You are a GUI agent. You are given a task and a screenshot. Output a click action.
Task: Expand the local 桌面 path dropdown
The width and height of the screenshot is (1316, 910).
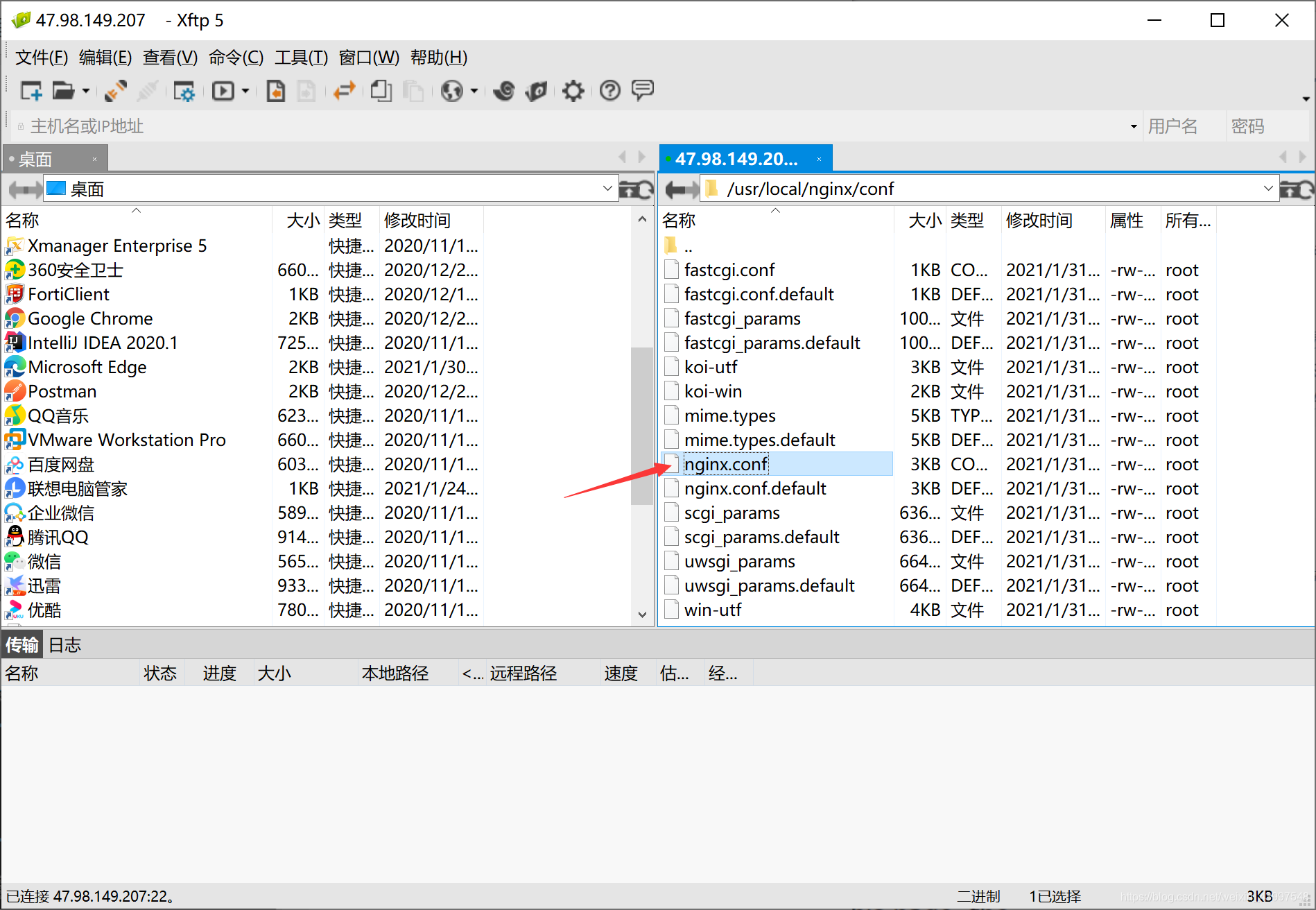(x=607, y=189)
